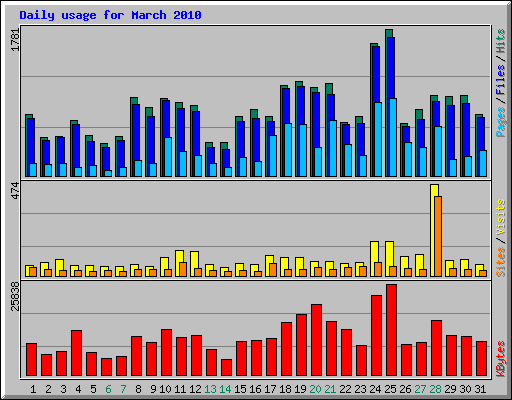Click the green day 28 label
512x400 pixels.
click(x=435, y=389)
